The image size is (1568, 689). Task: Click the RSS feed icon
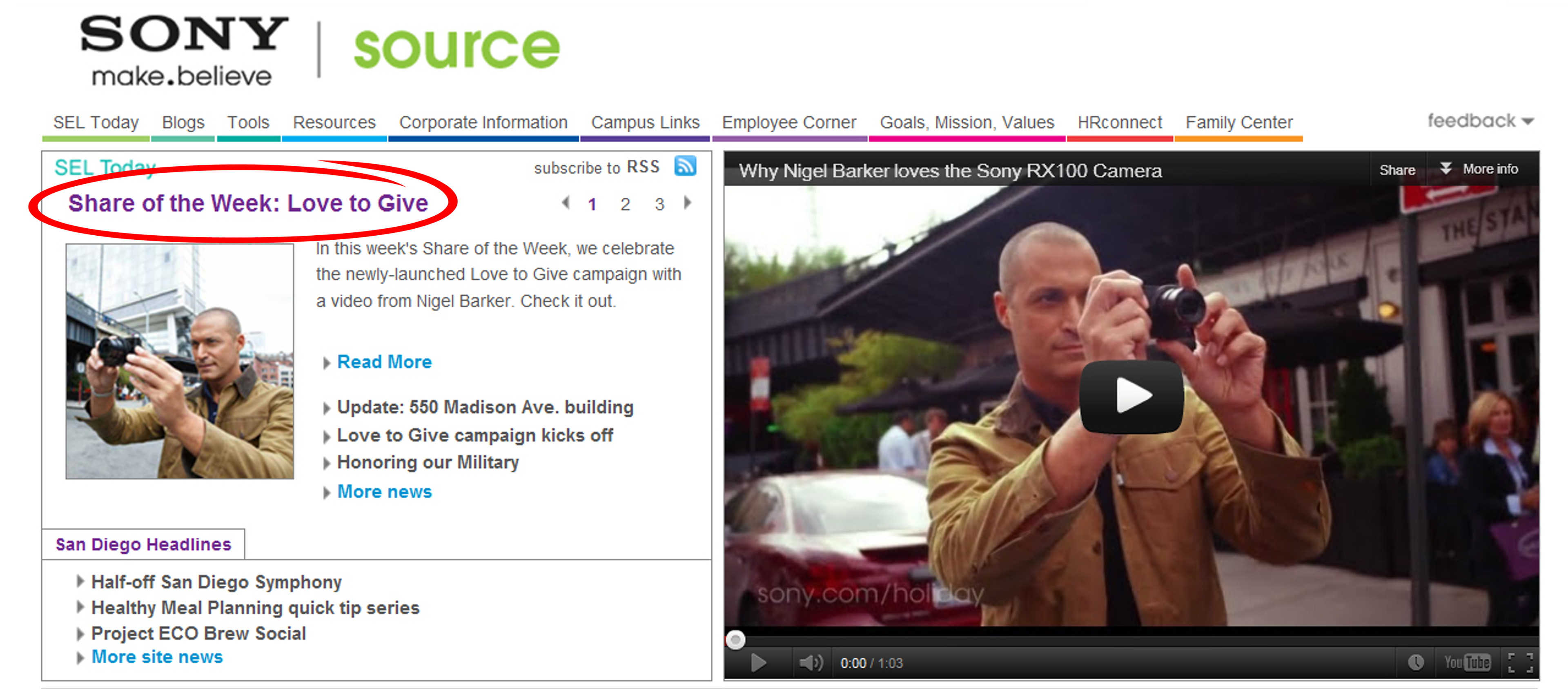685,165
